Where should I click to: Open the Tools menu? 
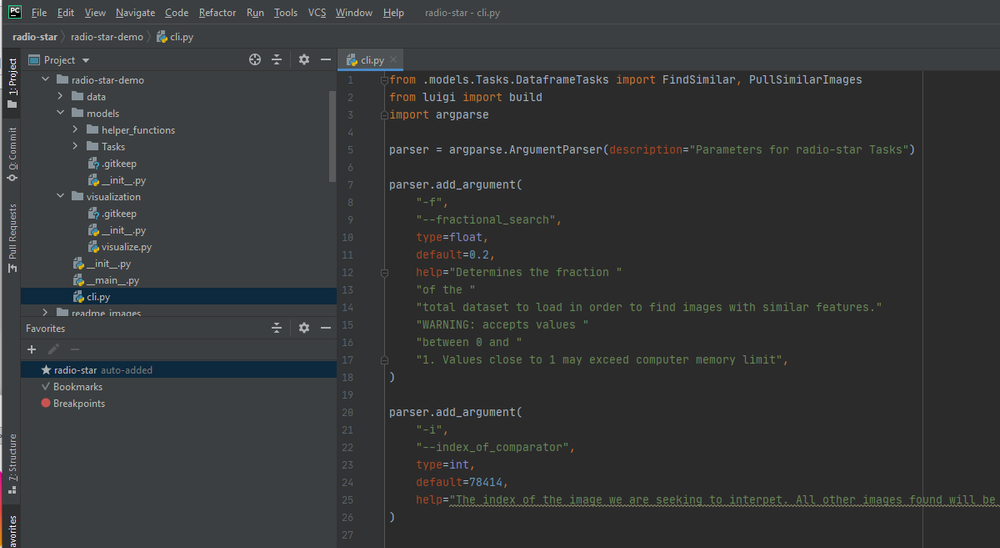click(286, 13)
